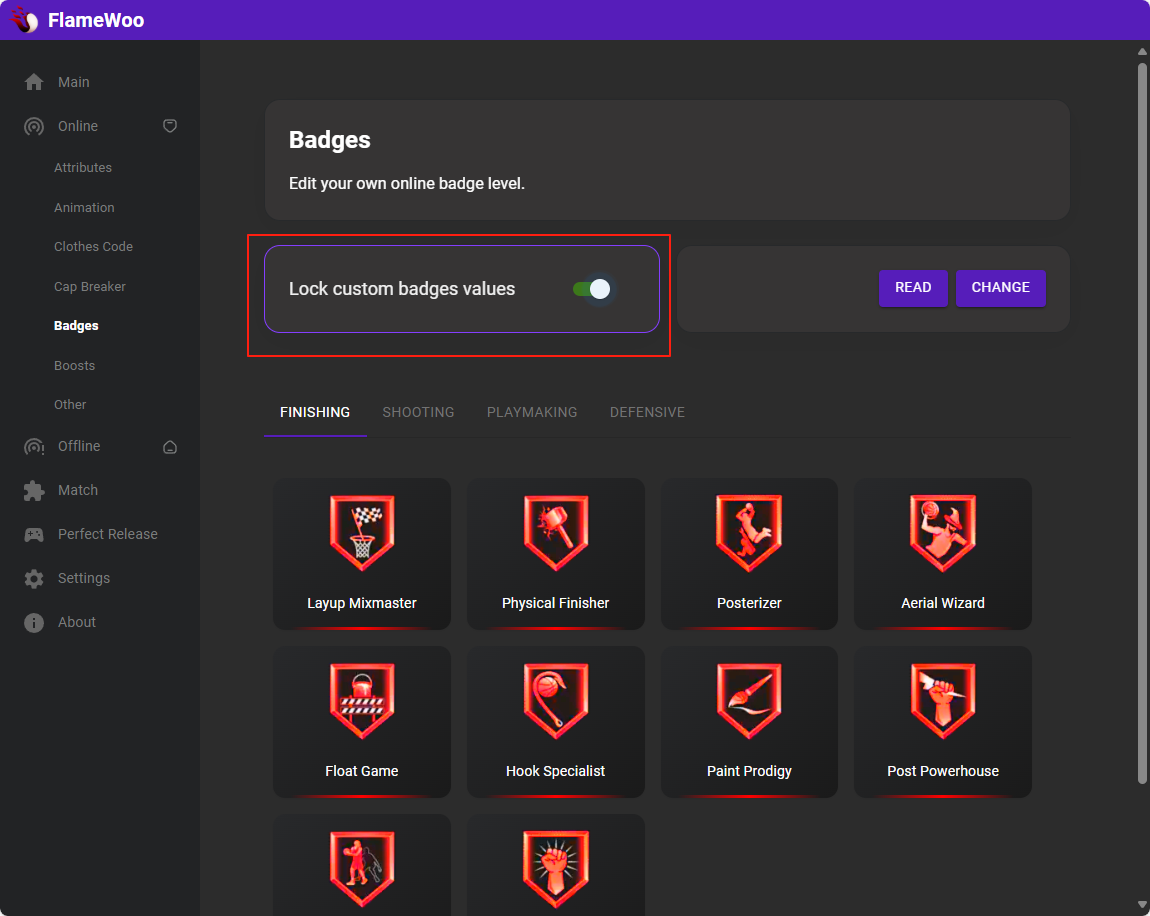Click the CHANGE button
This screenshot has width=1150, height=916.
(x=1000, y=287)
